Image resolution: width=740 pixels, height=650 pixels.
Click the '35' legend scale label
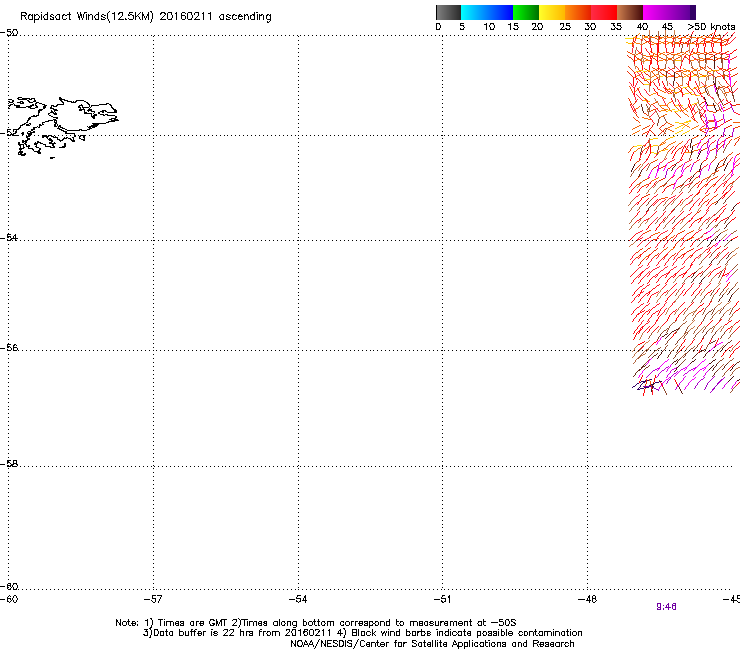pyautogui.click(x=616, y=27)
